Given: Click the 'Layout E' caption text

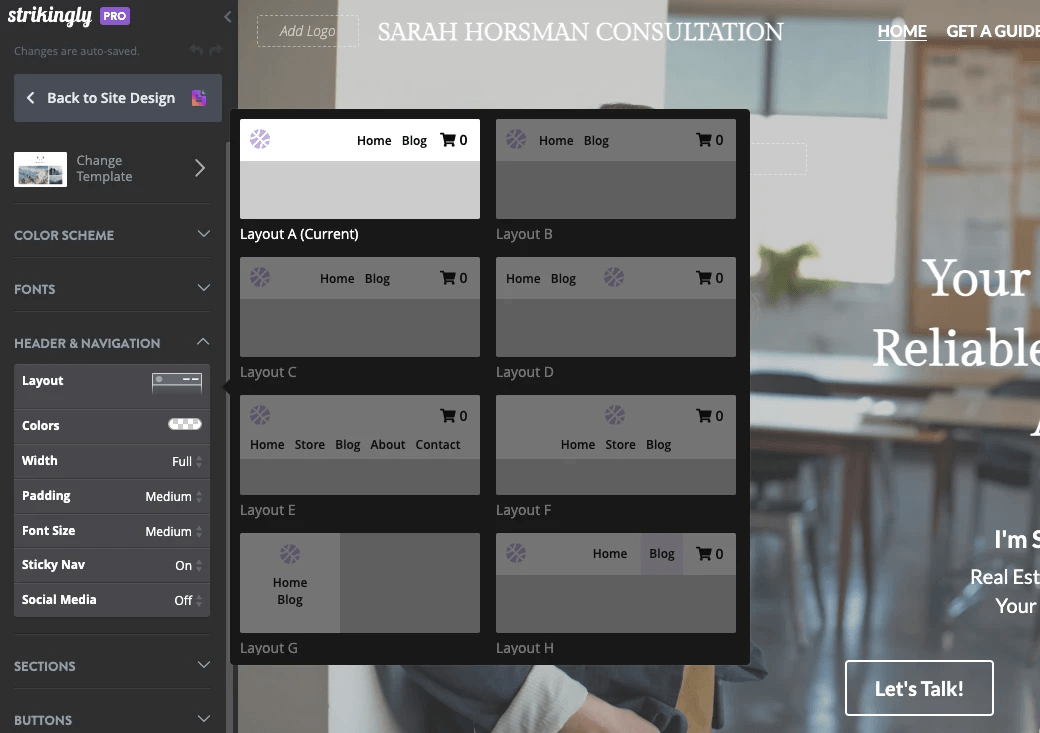Looking at the screenshot, I should [x=268, y=510].
